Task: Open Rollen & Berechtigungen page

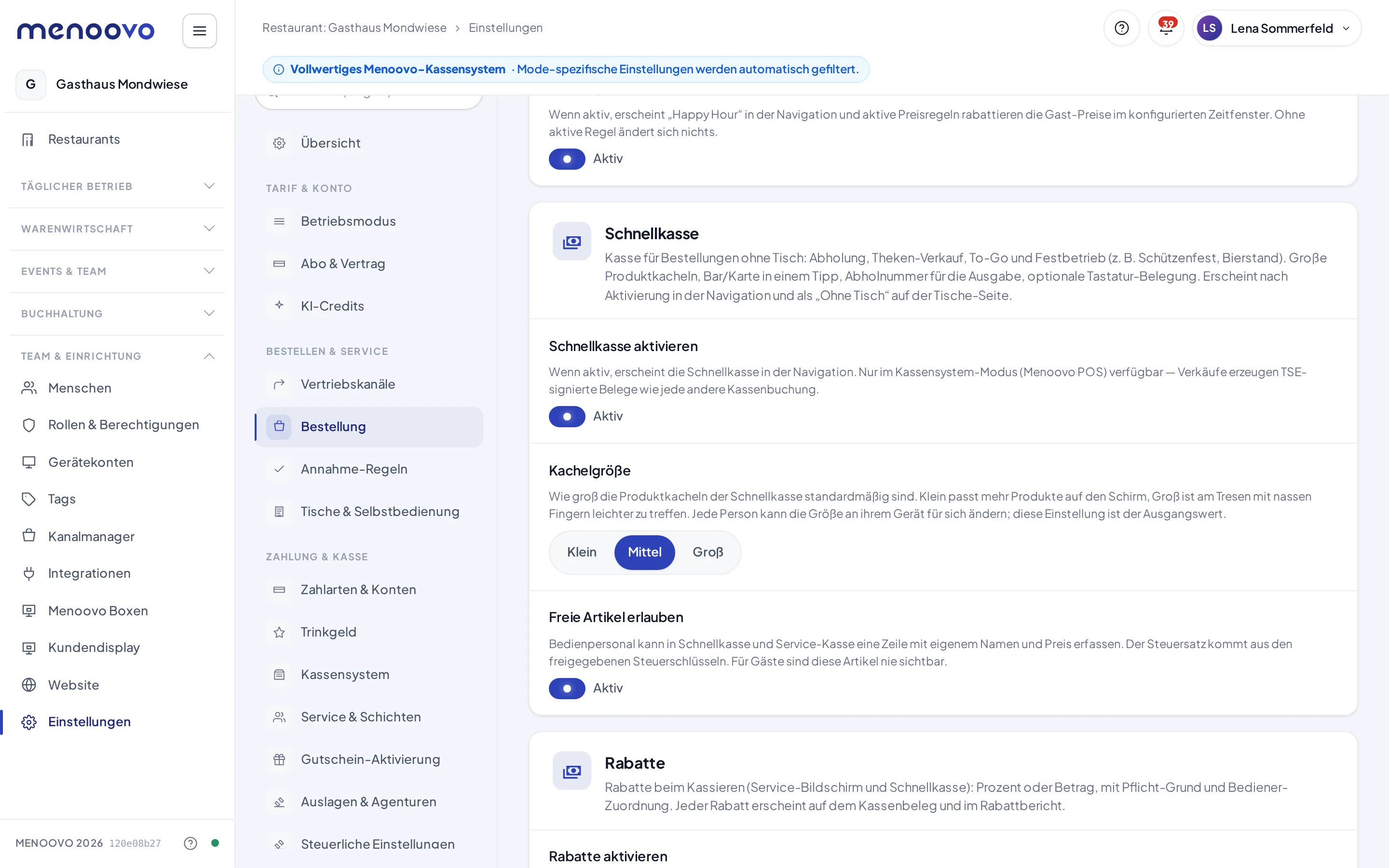Action: [117, 425]
